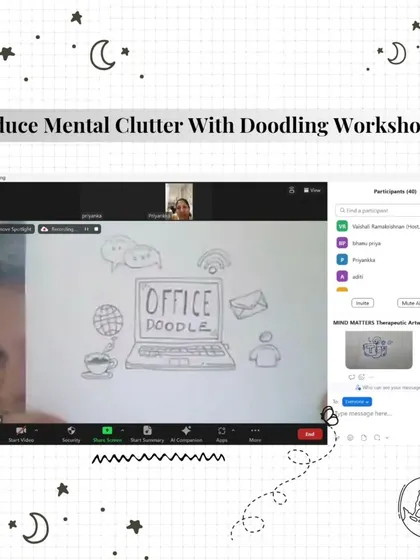Click the reply icon under chat image
The height and width of the screenshot is (560, 420).
point(351,377)
